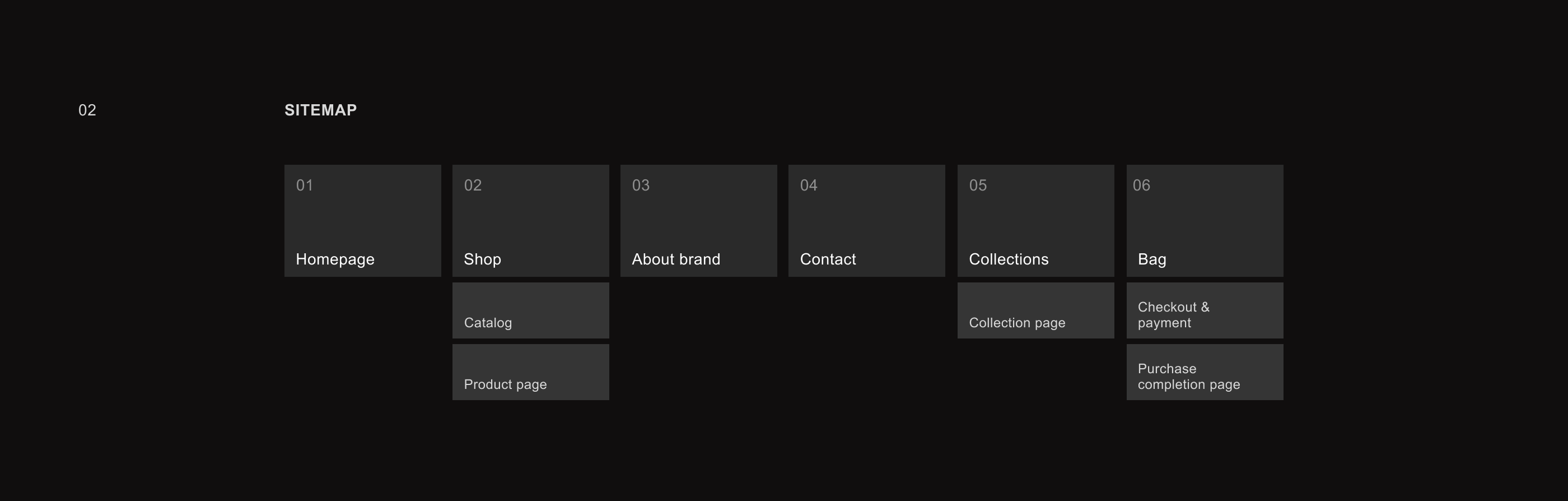Open the Contact sitemap card

click(866, 221)
